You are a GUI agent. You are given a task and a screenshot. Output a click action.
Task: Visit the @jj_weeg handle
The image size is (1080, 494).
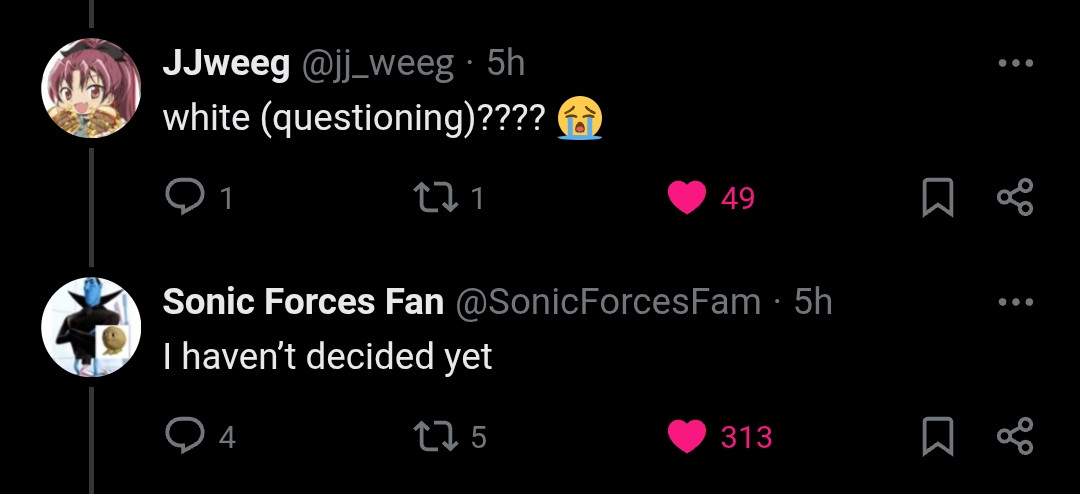coord(375,65)
